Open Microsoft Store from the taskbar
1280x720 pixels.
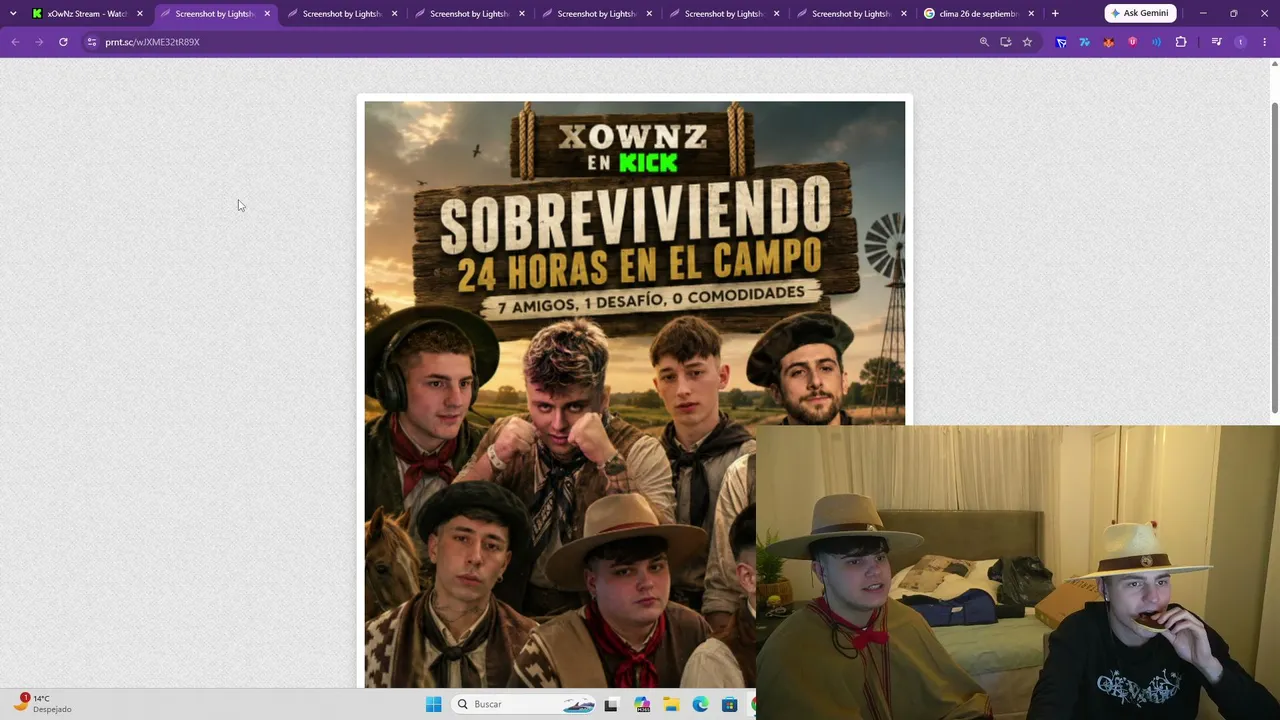[729, 704]
